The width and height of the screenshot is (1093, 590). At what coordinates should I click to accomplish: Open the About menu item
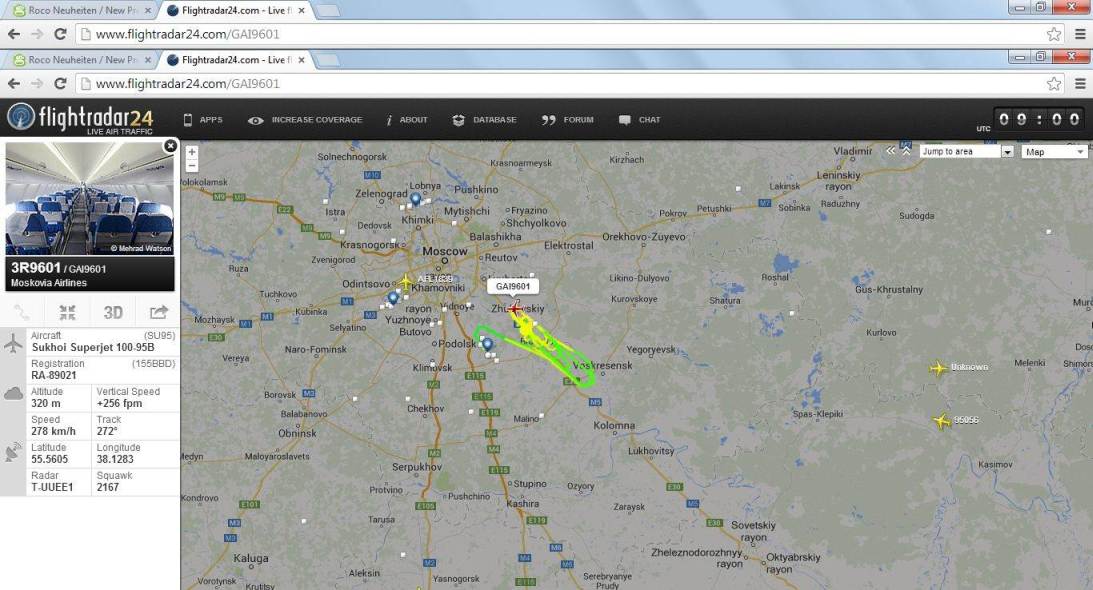click(x=407, y=120)
